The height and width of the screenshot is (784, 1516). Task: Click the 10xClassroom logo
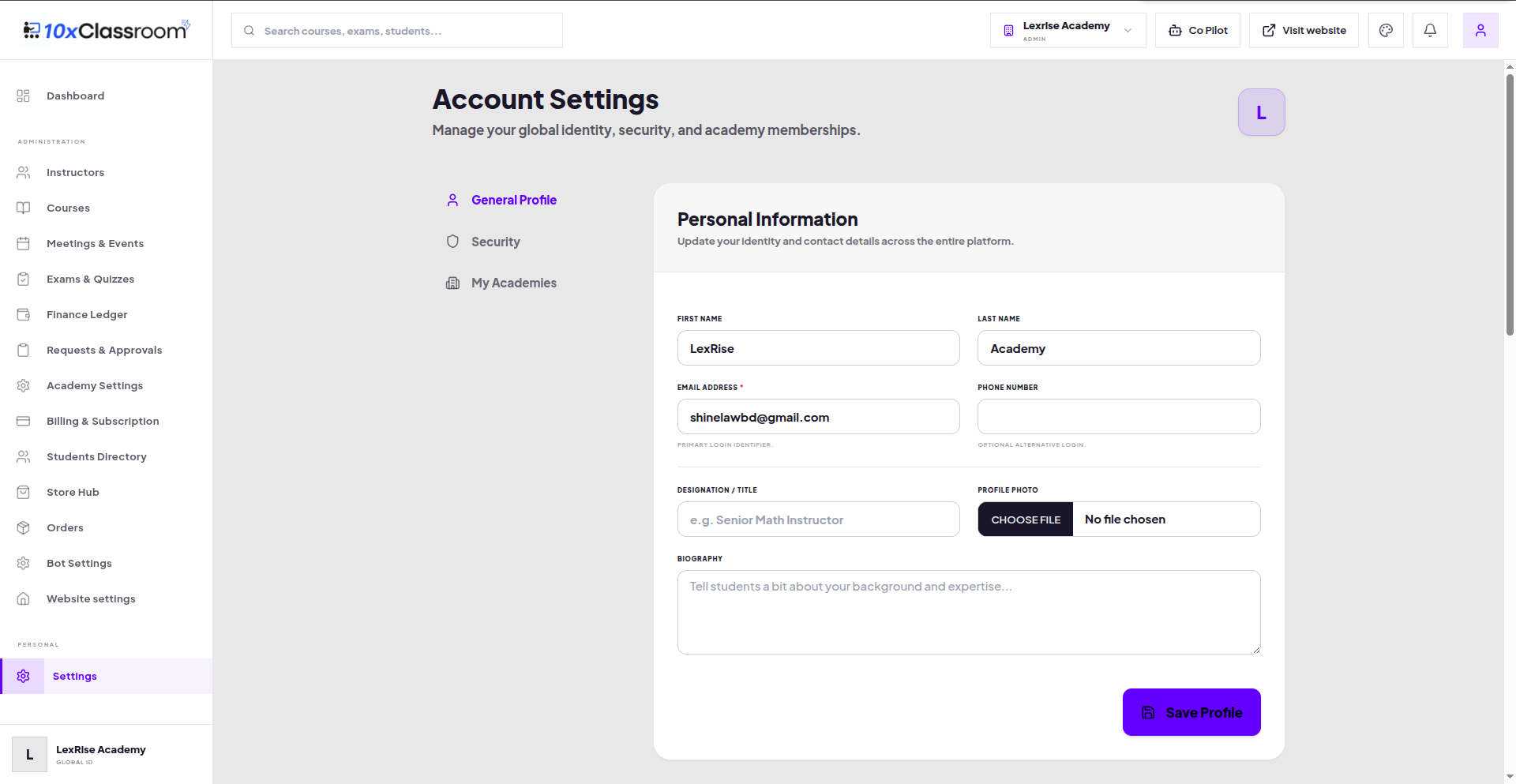pos(107,30)
